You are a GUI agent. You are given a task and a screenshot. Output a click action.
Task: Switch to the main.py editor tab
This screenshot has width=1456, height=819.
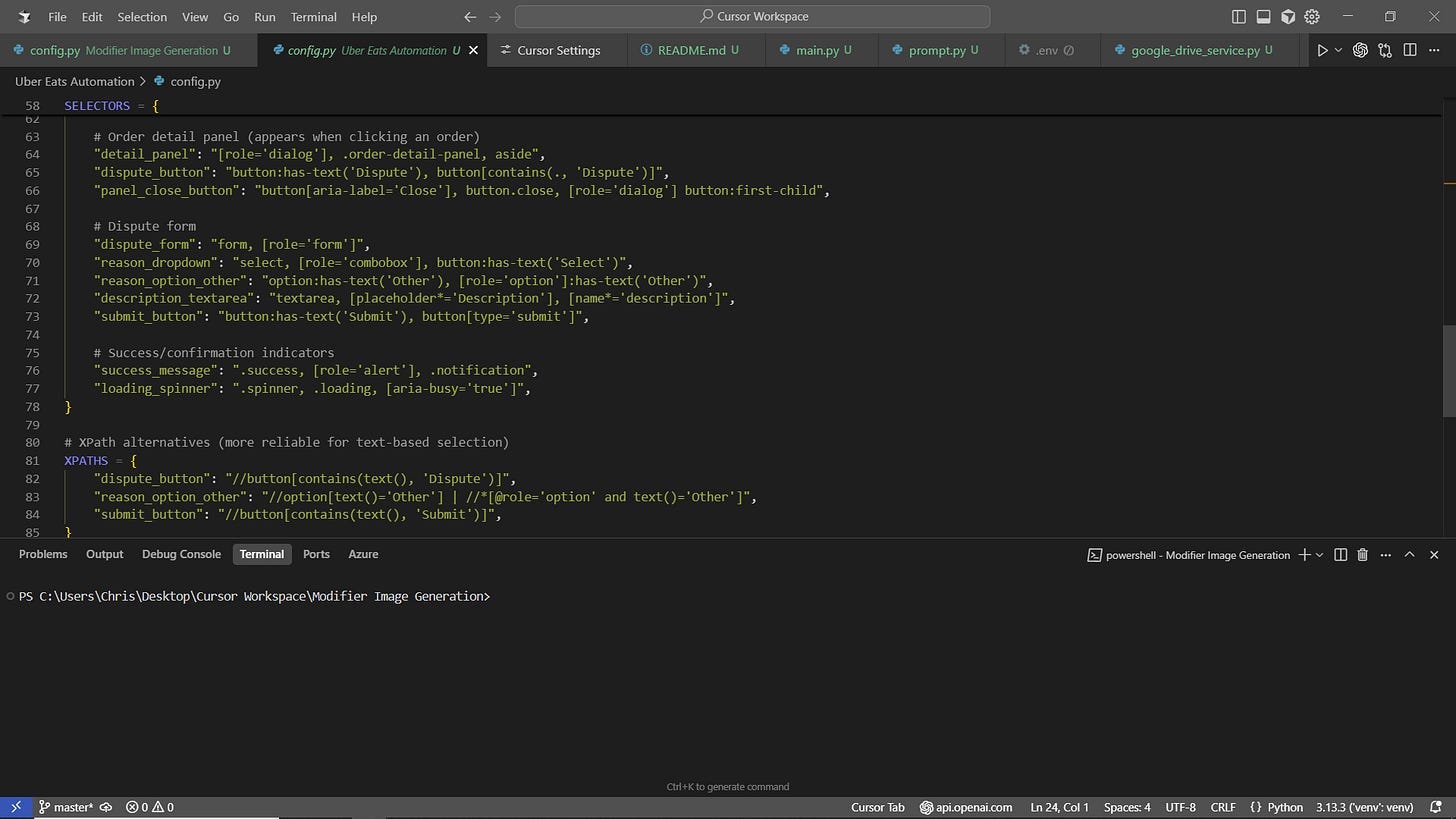point(817,50)
